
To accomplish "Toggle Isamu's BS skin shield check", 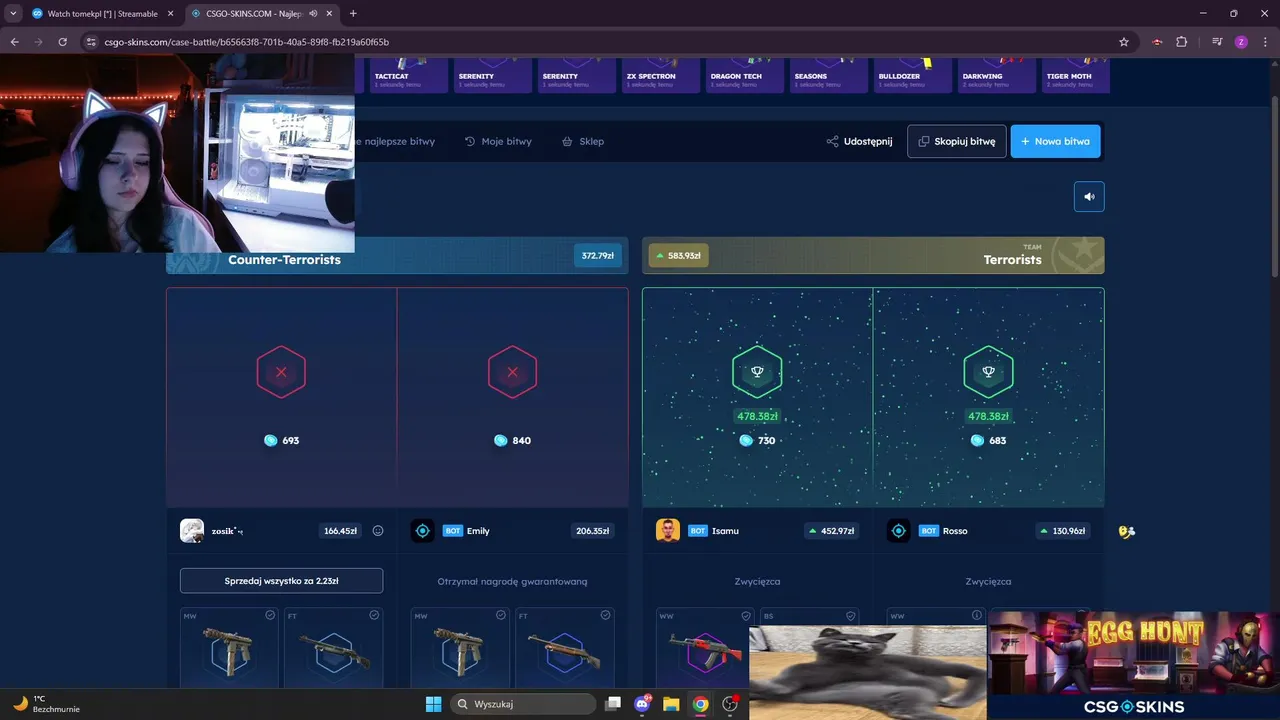I will pos(850,615).
